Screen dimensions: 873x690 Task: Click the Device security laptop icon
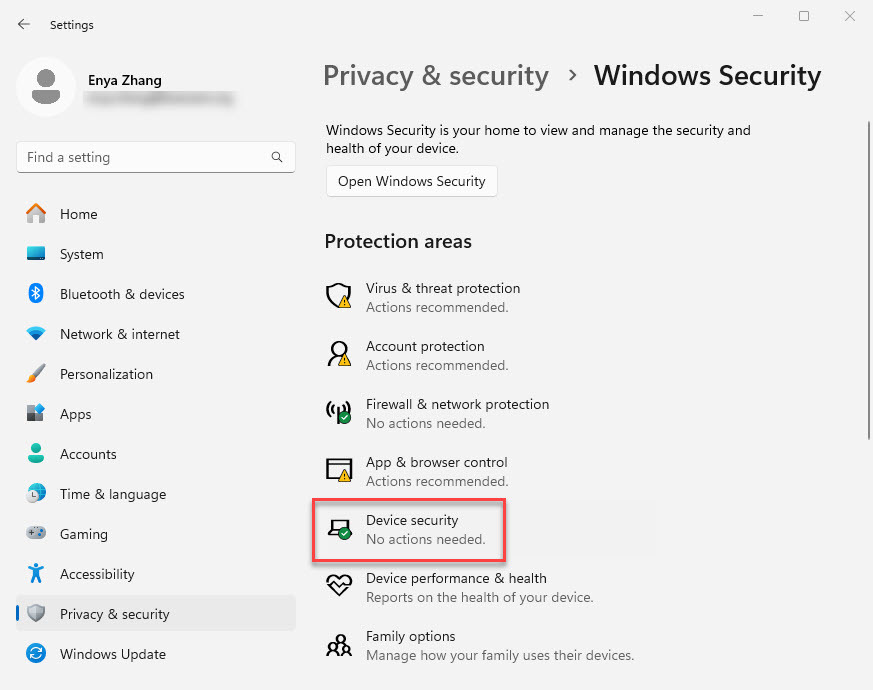(339, 528)
